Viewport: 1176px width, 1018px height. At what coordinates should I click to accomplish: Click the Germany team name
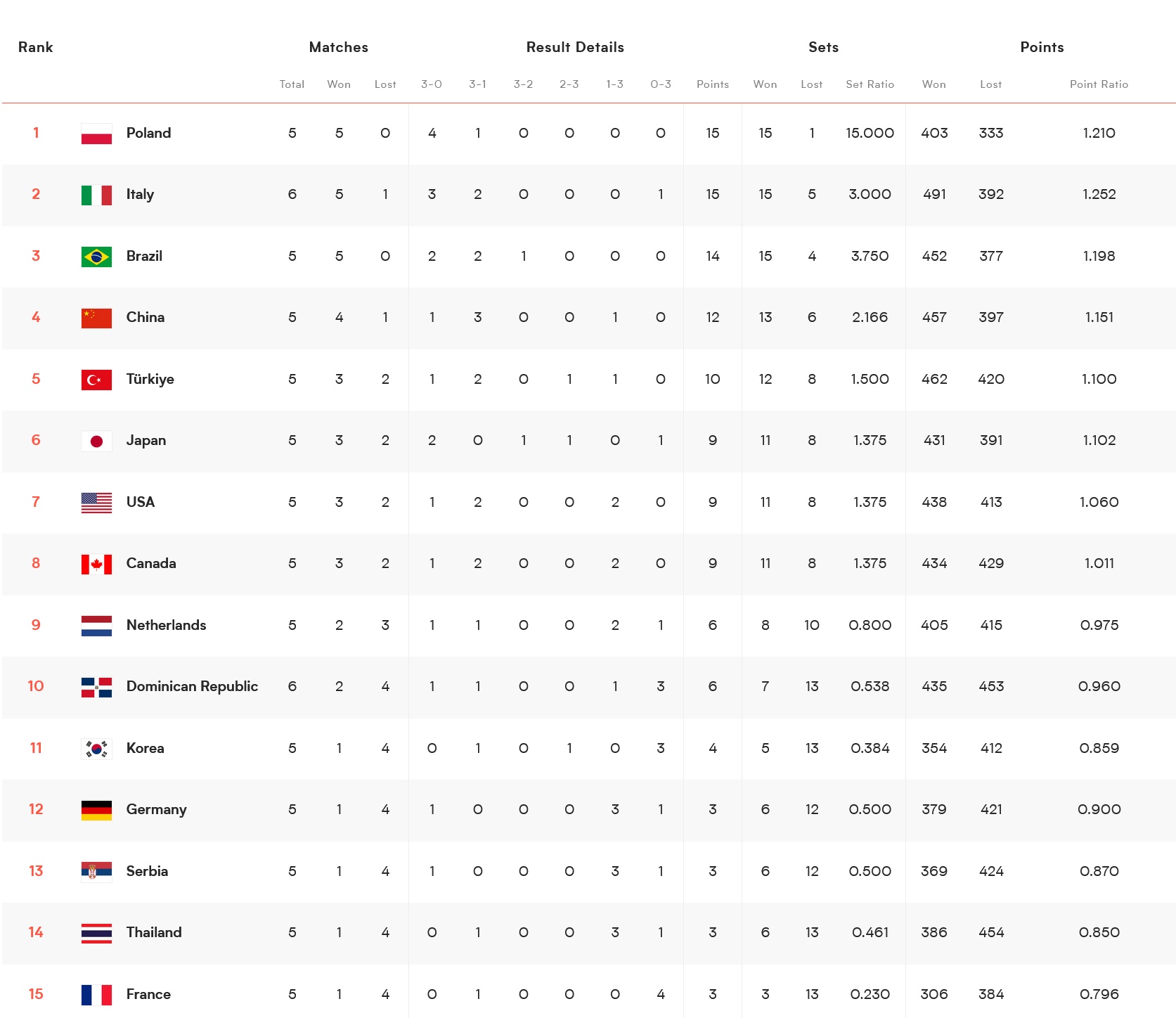(156, 810)
